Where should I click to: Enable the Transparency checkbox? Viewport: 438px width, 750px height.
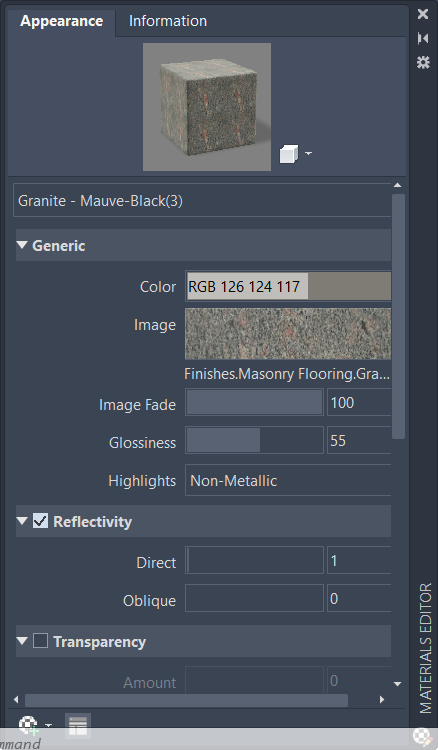pyautogui.click(x=40, y=641)
